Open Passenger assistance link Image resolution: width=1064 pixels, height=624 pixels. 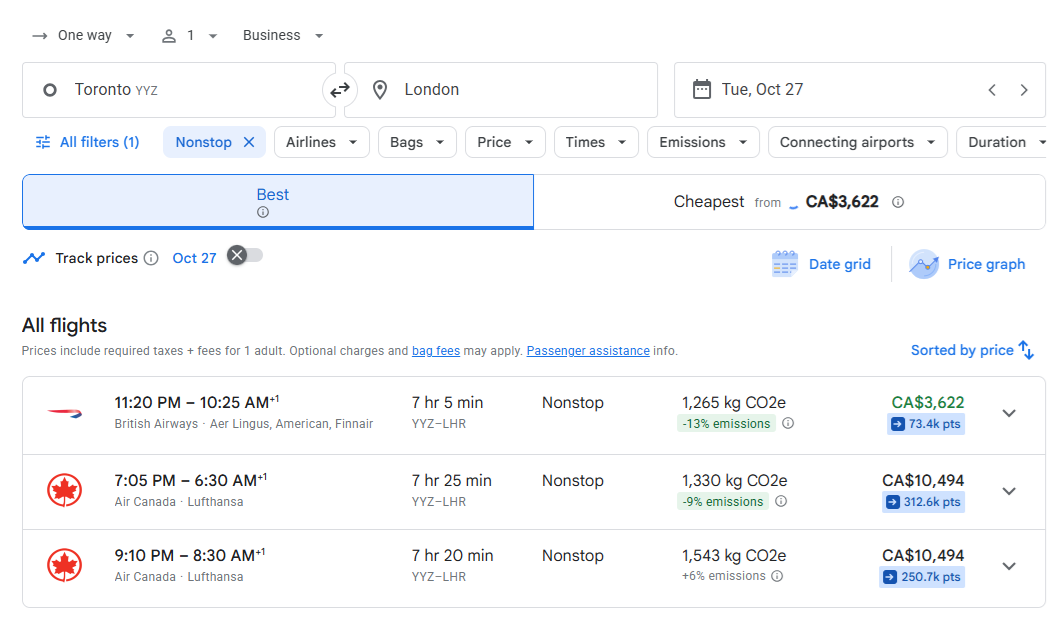pyautogui.click(x=588, y=351)
